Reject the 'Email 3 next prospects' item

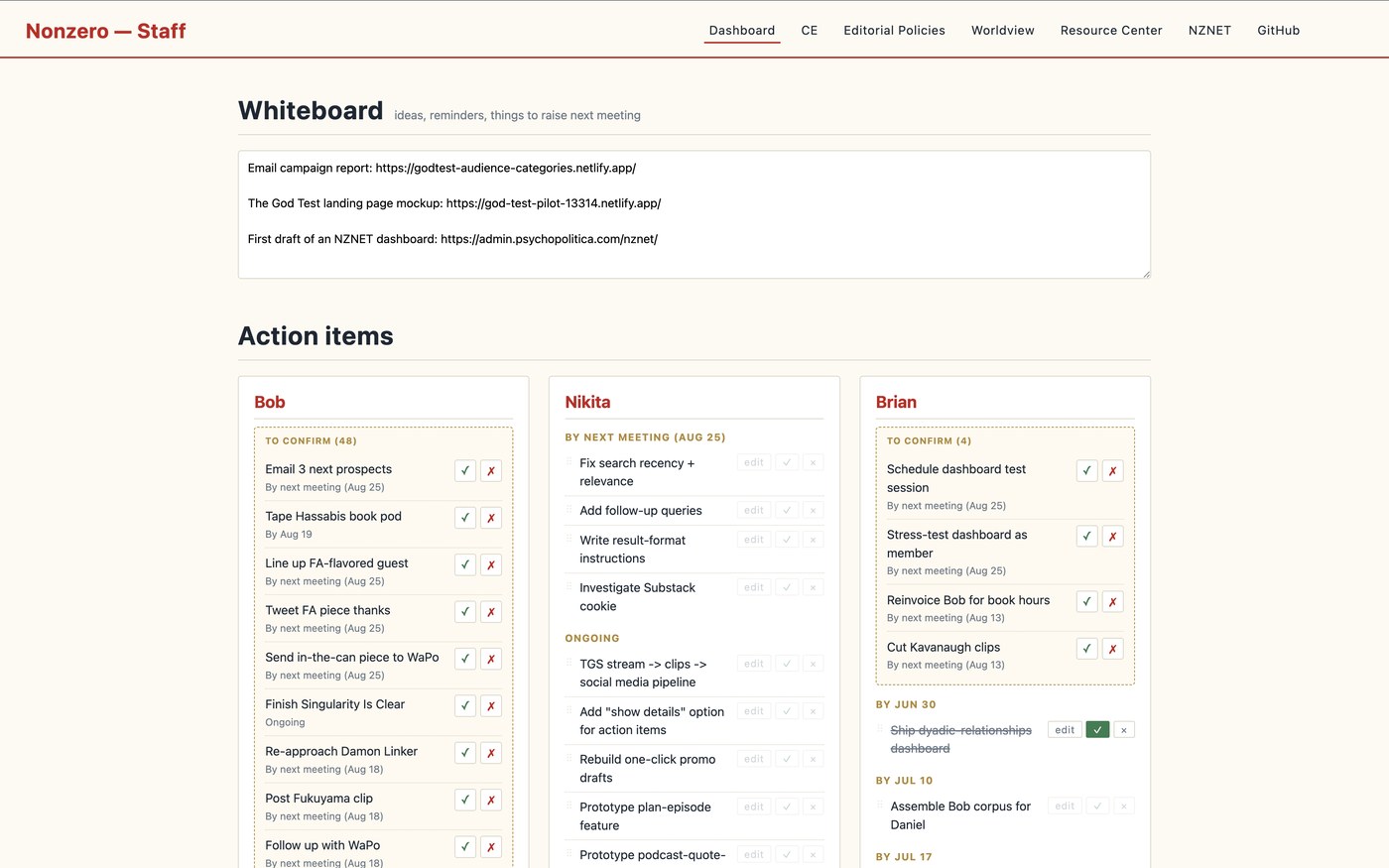[491, 471]
